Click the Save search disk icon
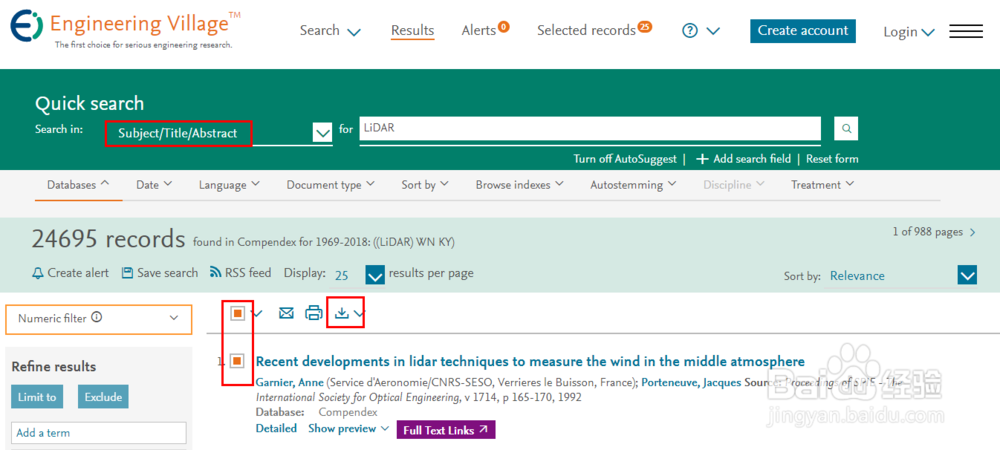The height and width of the screenshot is (450, 1000). (x=128, y=273)
